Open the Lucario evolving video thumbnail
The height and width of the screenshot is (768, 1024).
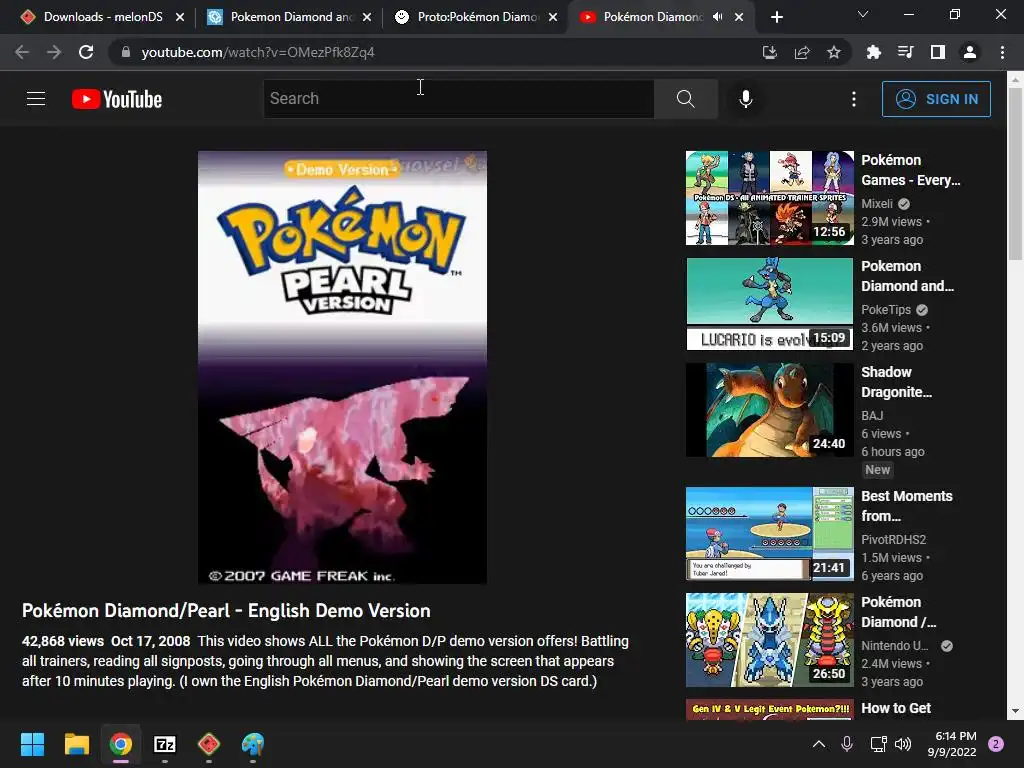[x=769, y=304]
